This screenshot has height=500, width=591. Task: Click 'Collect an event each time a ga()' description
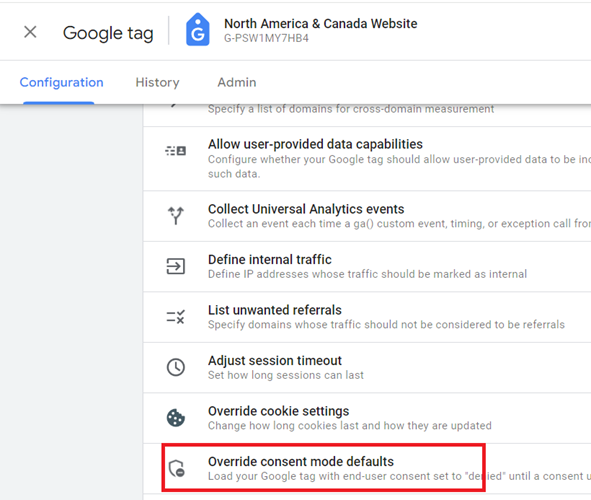pos(400,223)
